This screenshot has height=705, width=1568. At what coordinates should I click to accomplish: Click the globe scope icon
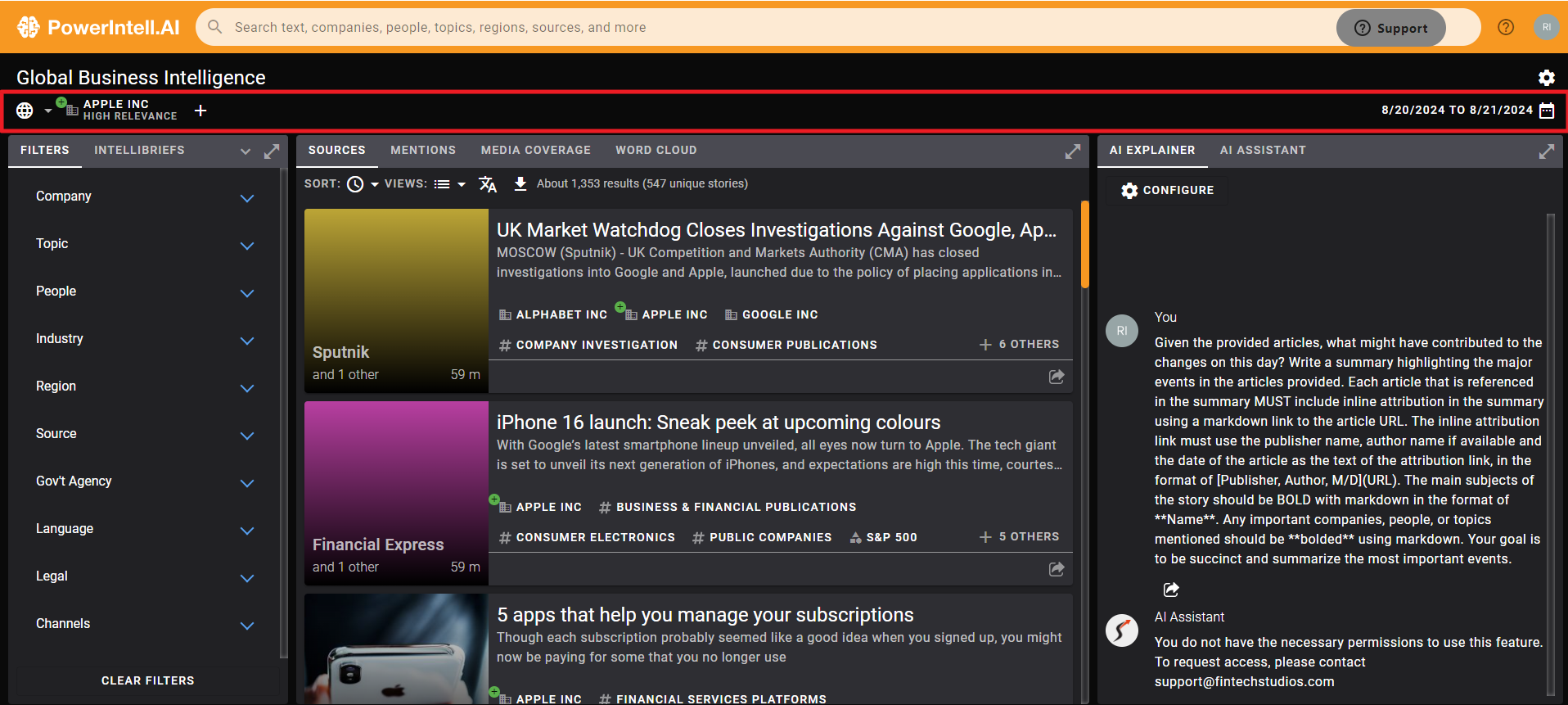coord(25,111)
